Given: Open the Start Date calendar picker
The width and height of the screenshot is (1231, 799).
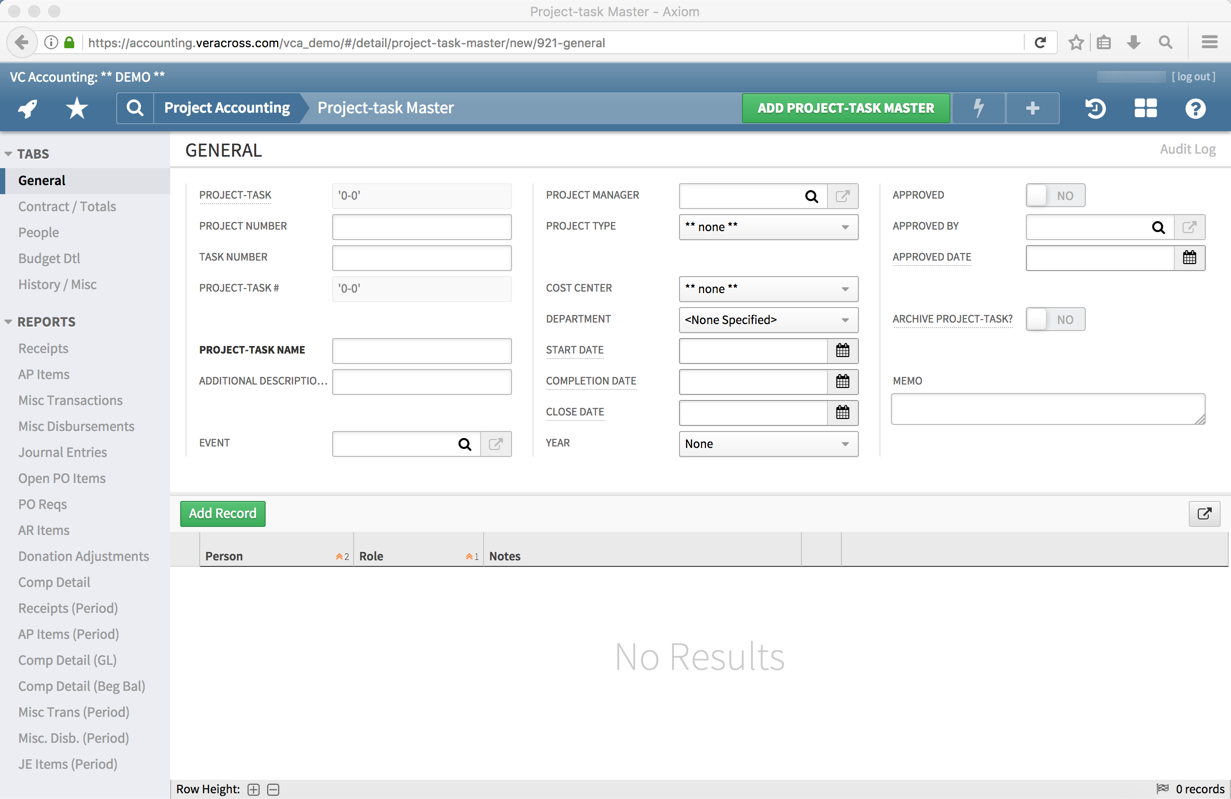Looking at the screenshot, I should point(842,351).
